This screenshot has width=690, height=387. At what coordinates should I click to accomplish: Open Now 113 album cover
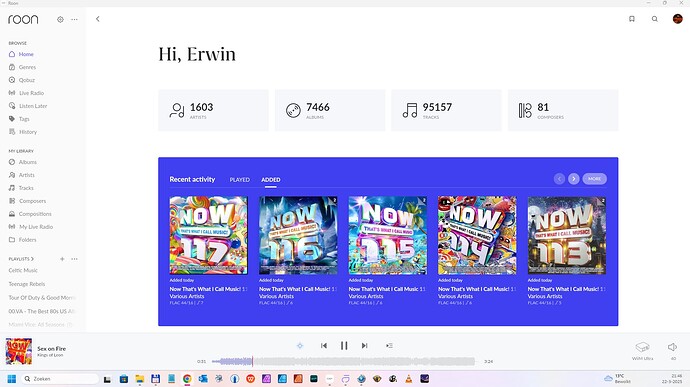tap(567, 235)
